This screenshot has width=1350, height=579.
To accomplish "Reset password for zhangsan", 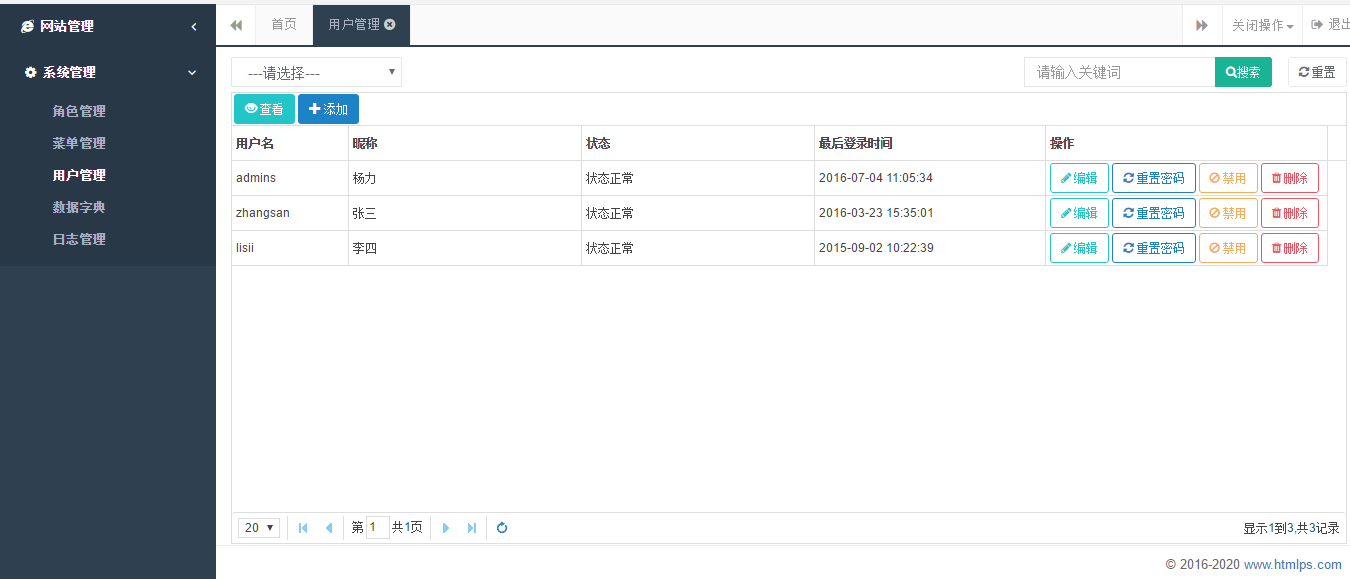I will coord(1154,213).
